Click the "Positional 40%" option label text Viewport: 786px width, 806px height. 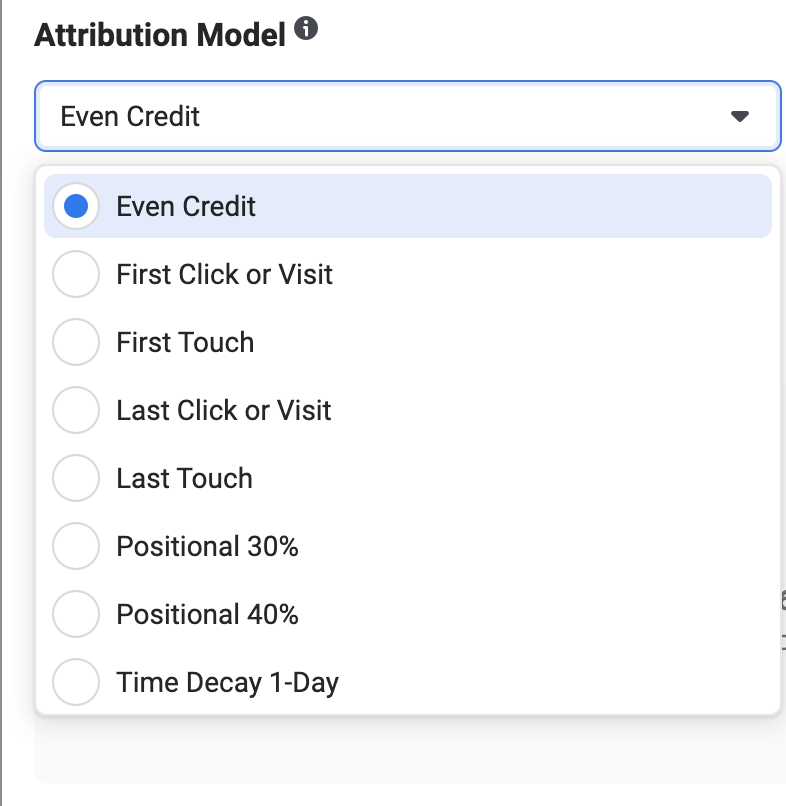pyautogui.click(x=207, y=615)
